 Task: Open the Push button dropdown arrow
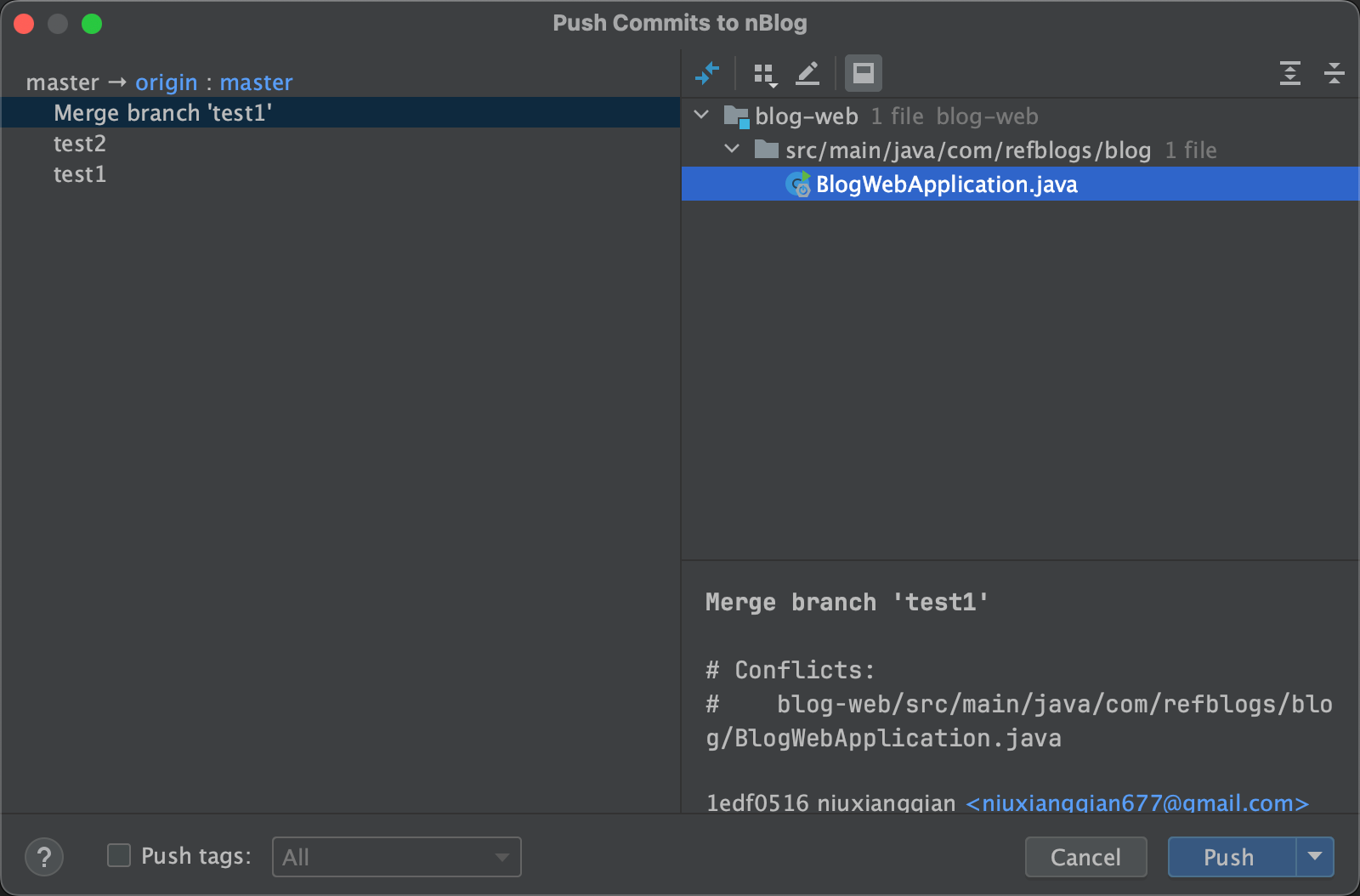click(1315, 857)
